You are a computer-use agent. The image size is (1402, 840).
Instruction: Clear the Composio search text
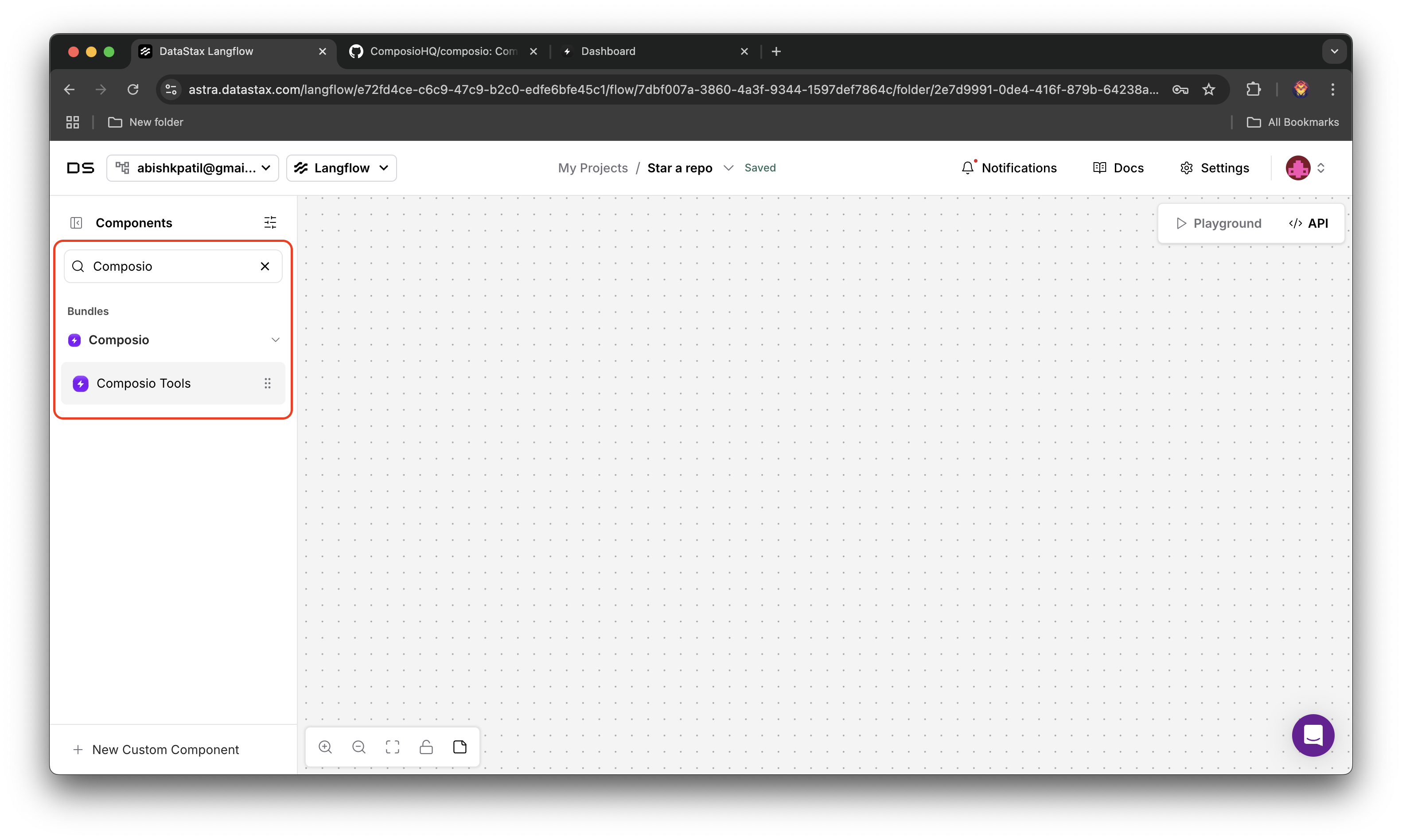point(265,266)
